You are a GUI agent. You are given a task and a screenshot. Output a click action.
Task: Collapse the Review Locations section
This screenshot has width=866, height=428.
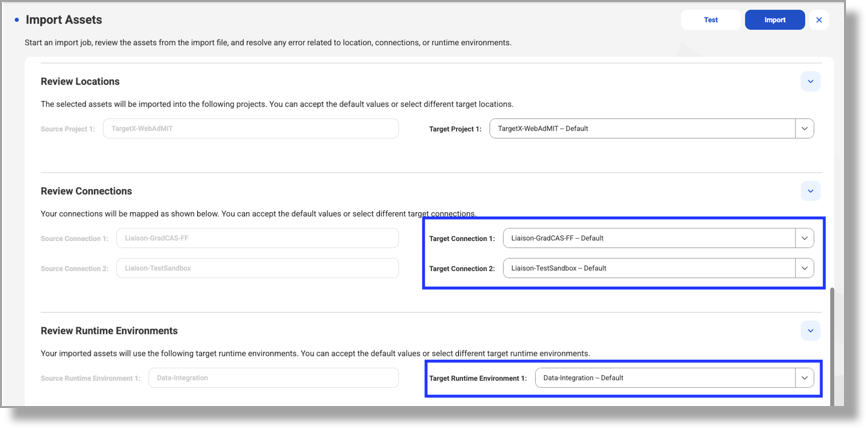pyautogui.click(x=810, y=81)
